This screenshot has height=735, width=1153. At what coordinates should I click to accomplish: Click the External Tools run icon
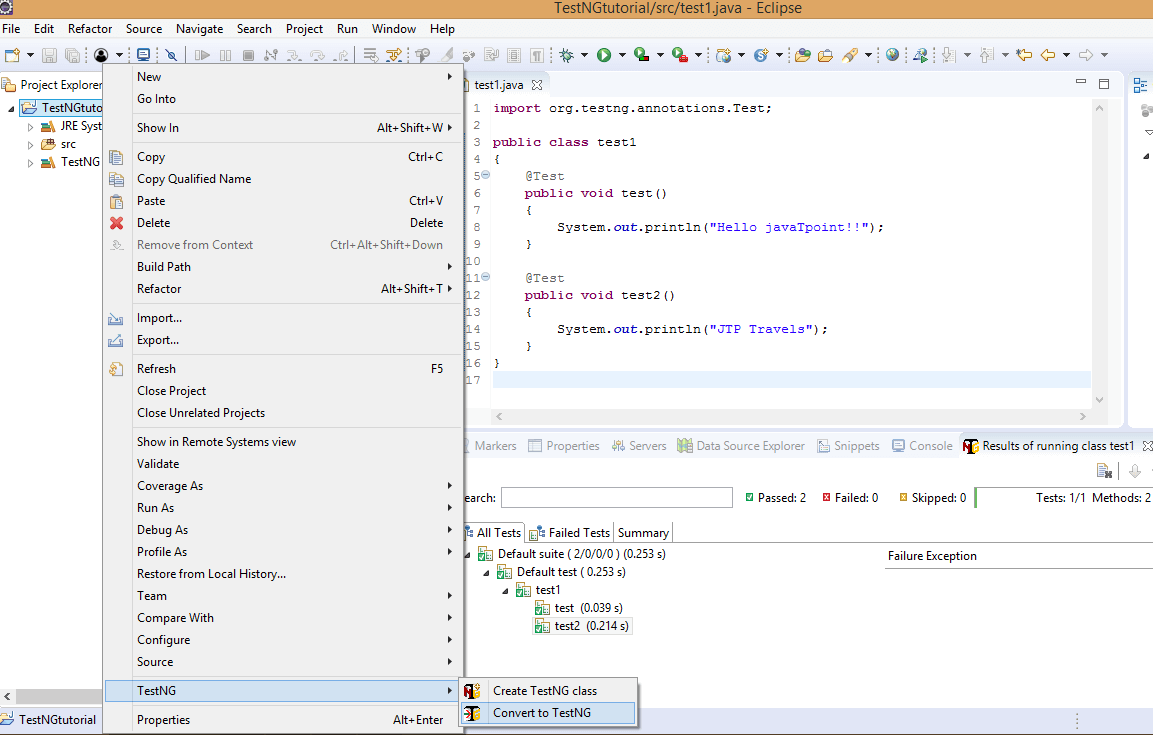point(680,55)
